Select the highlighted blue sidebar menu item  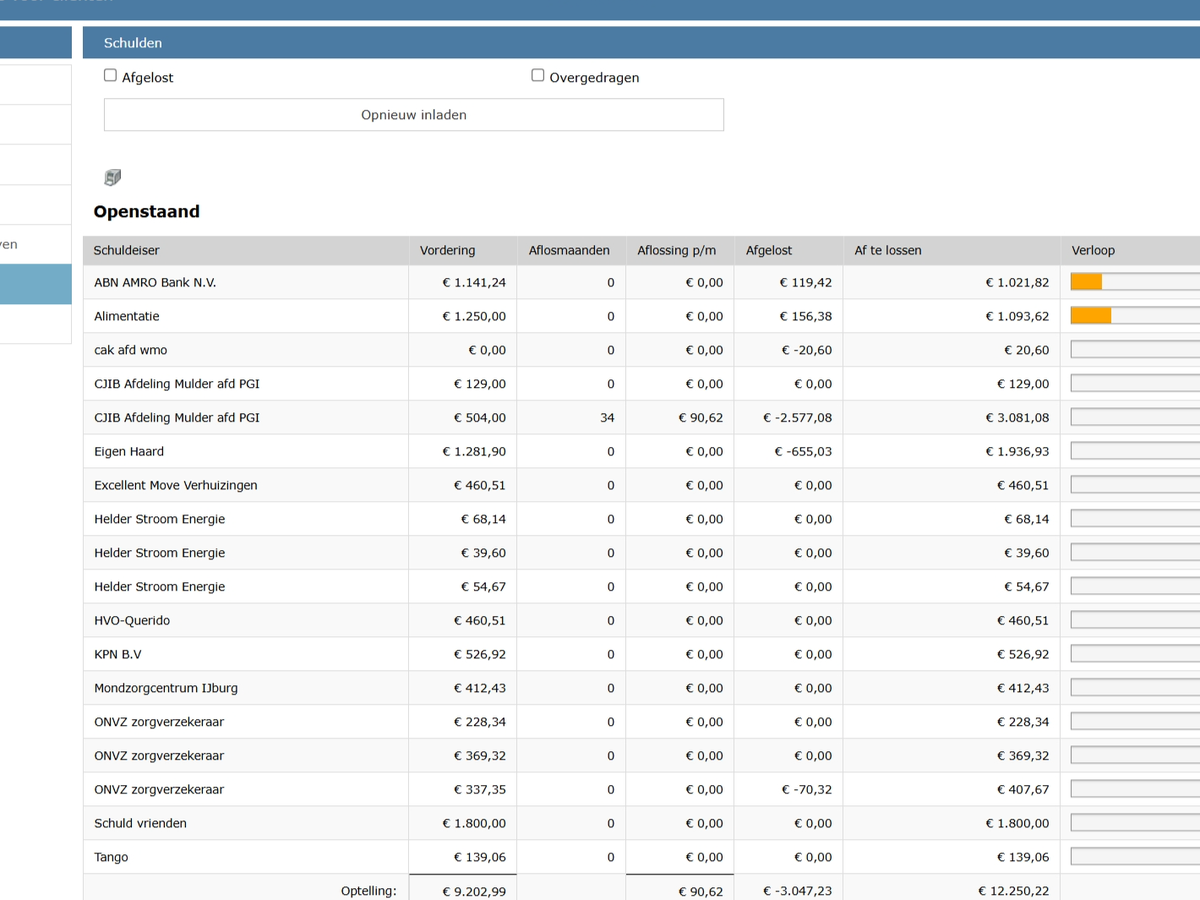pos(35,284)
